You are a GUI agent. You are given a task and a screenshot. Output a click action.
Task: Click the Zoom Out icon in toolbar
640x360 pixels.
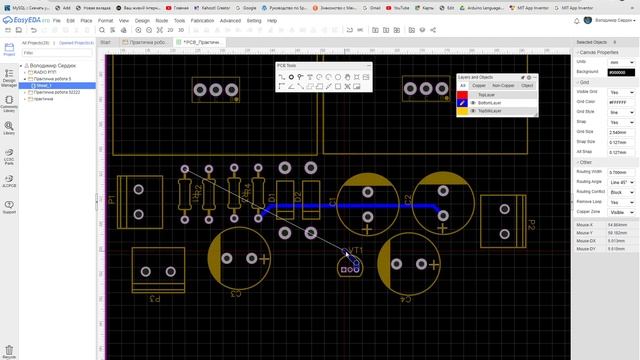149,30
